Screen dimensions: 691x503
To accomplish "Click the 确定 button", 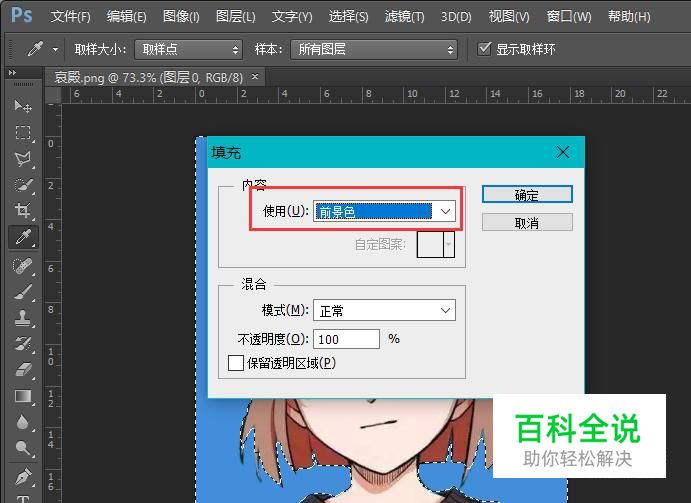I will tap(527, 194).
